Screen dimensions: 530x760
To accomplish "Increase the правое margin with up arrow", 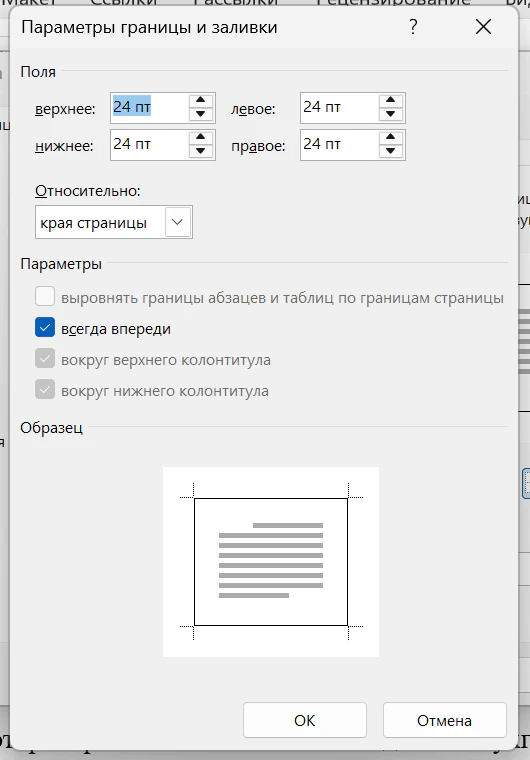I will [391, 138].
